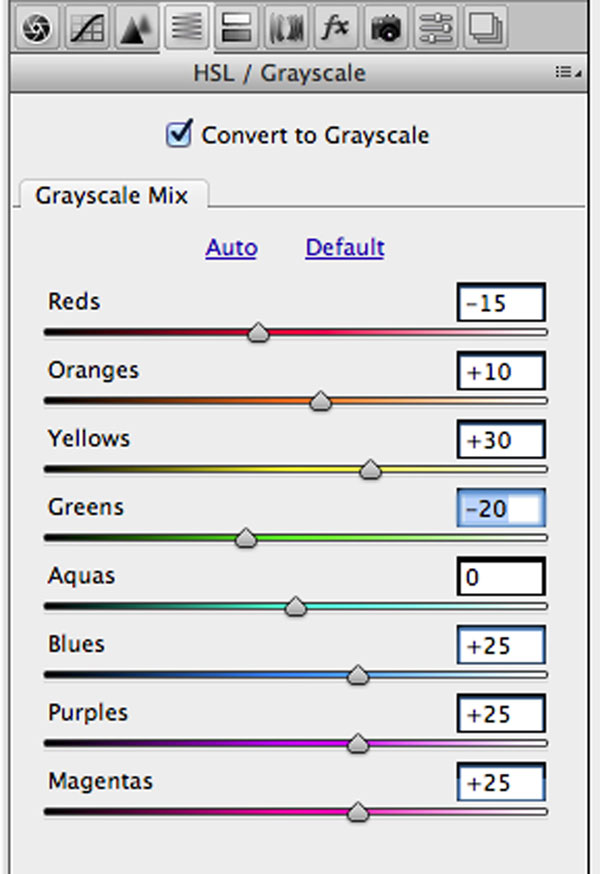The width and height of the screenshot is (600, 874).
Task: Click the Greens value input field
Action: (501, 509)
